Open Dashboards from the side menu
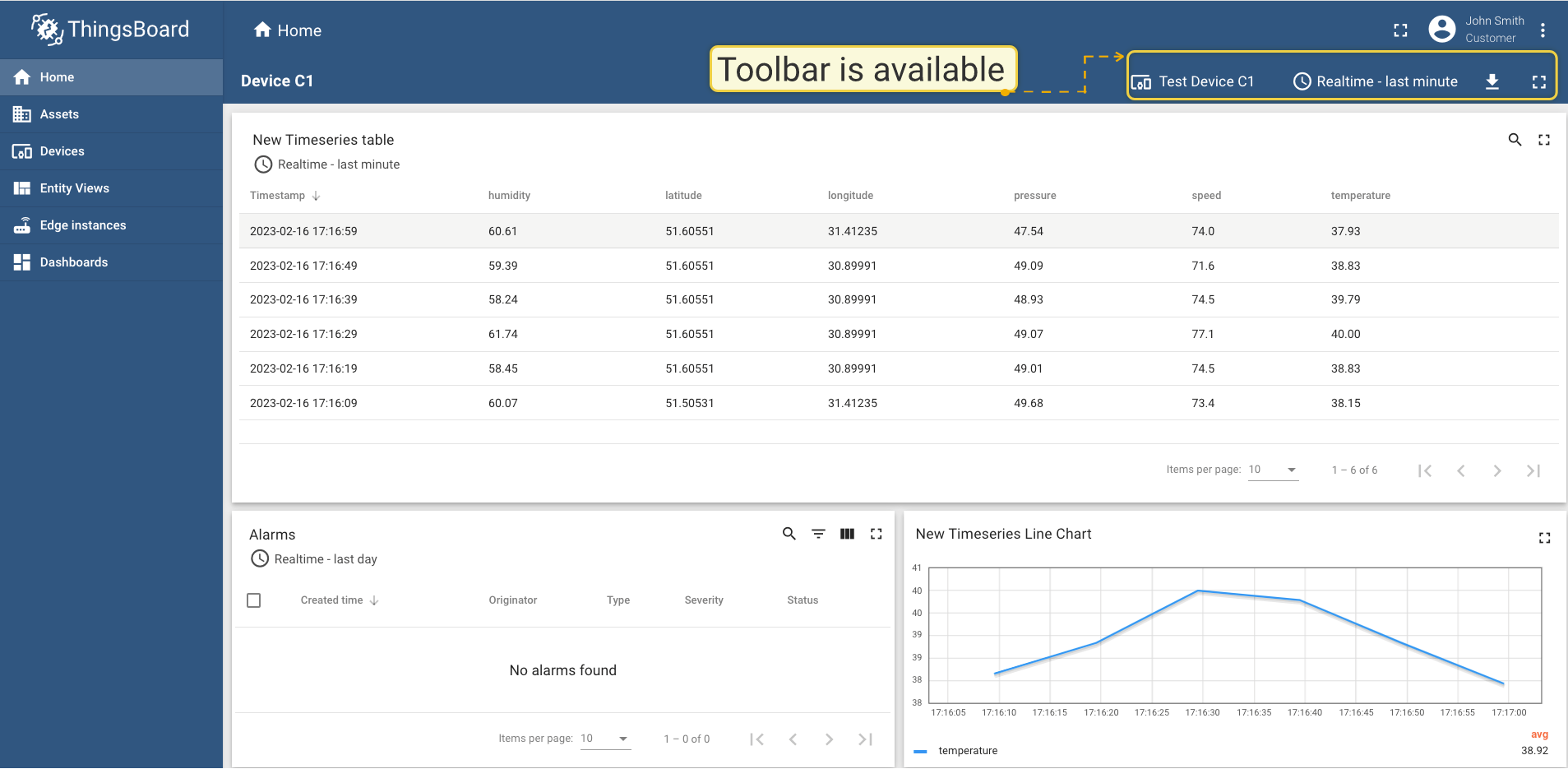The height and width of the screenshot is (769, 1568). point(73,262)
